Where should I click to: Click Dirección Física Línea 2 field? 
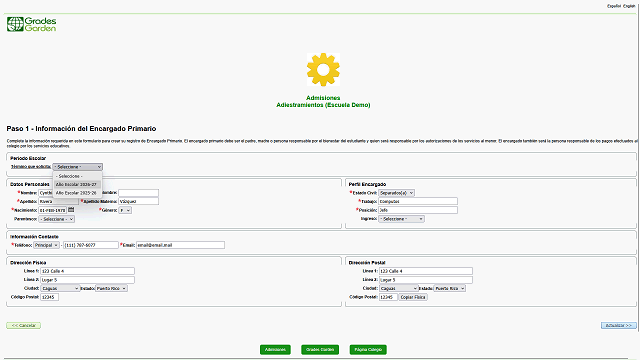click(87, 280)
